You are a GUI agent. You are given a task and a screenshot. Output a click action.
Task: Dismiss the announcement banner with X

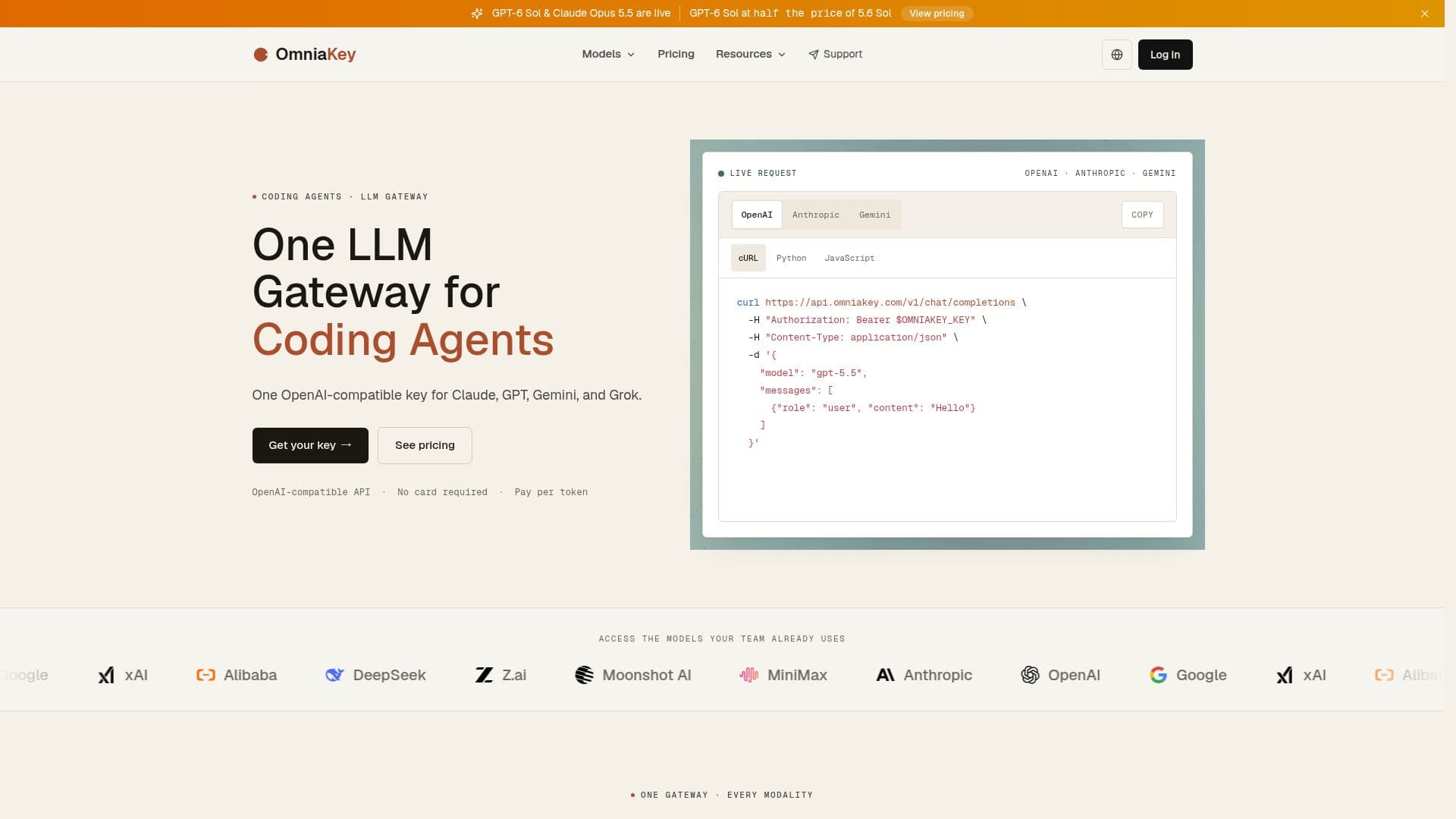1425,14
